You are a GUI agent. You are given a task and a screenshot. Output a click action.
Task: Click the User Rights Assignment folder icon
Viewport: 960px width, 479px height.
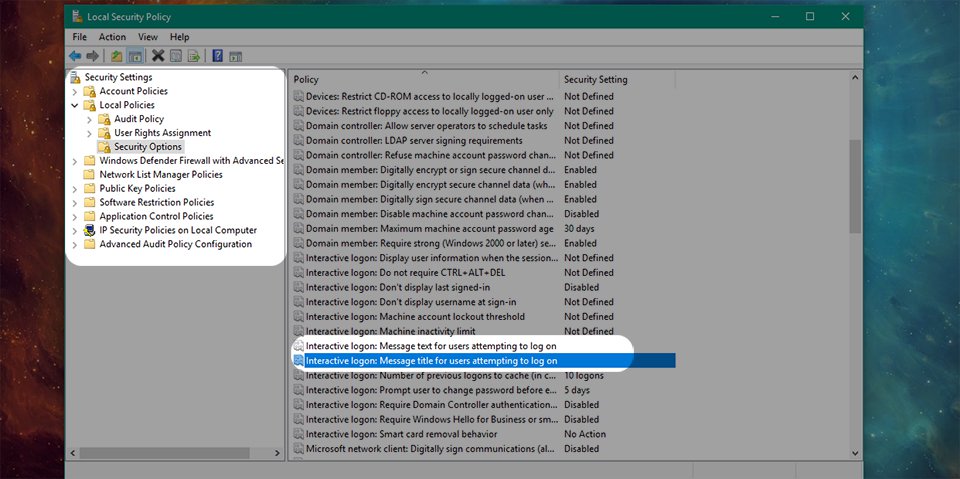105,133
